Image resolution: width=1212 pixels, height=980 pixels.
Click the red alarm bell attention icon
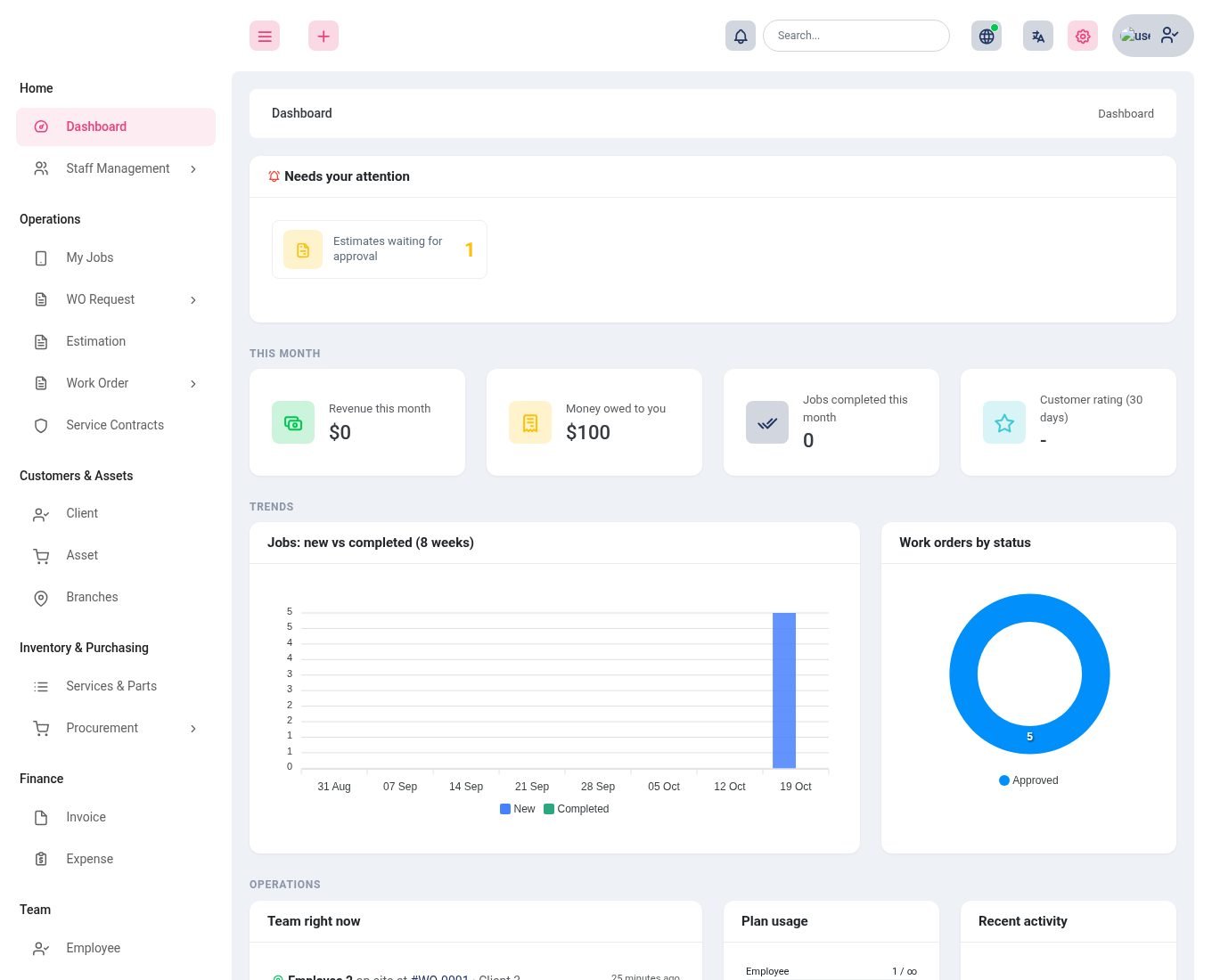coord(274,176)
